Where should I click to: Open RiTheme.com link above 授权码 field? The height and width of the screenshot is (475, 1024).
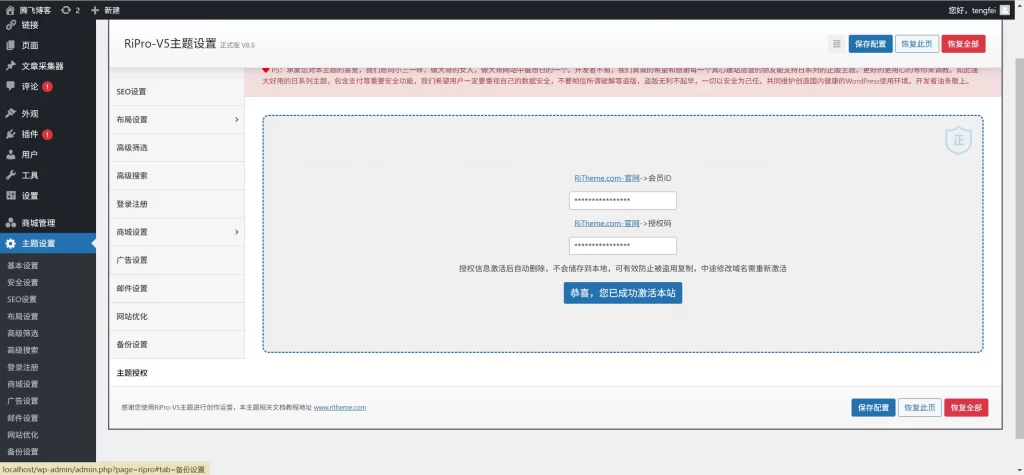click(607, 223)
